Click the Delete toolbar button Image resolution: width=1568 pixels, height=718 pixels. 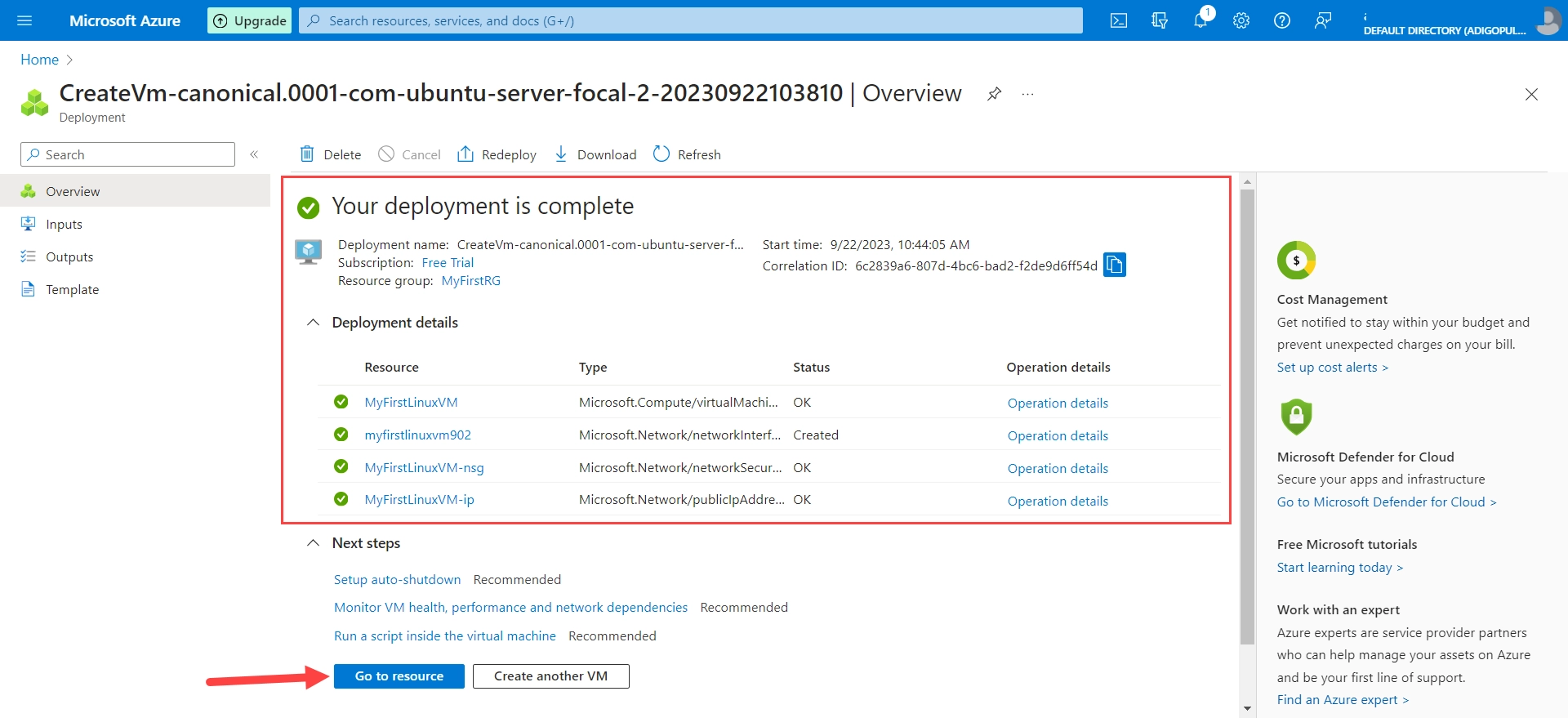click(331, 154)
